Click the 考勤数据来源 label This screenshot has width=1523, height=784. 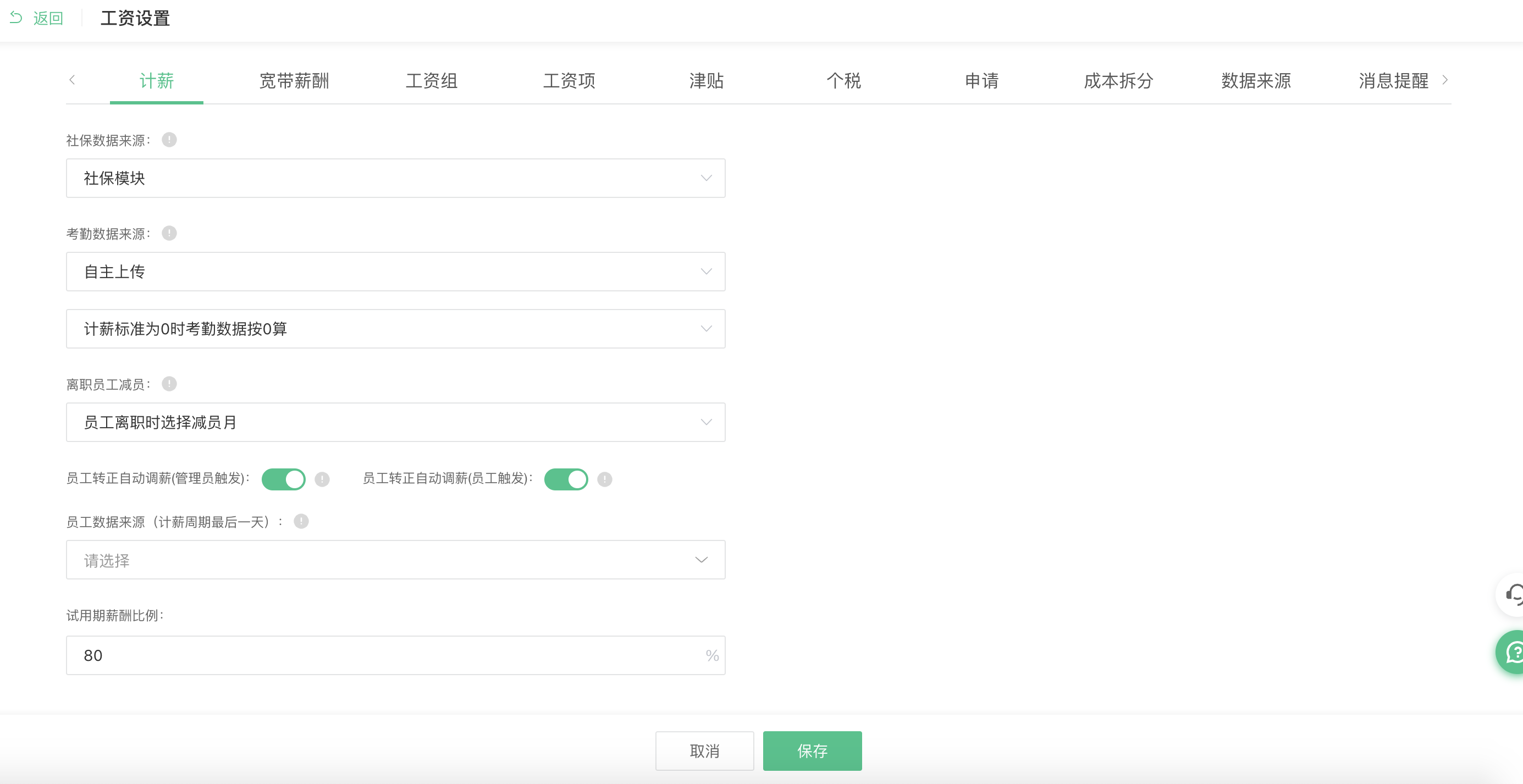pyautogui.click(x=108, y=234)
